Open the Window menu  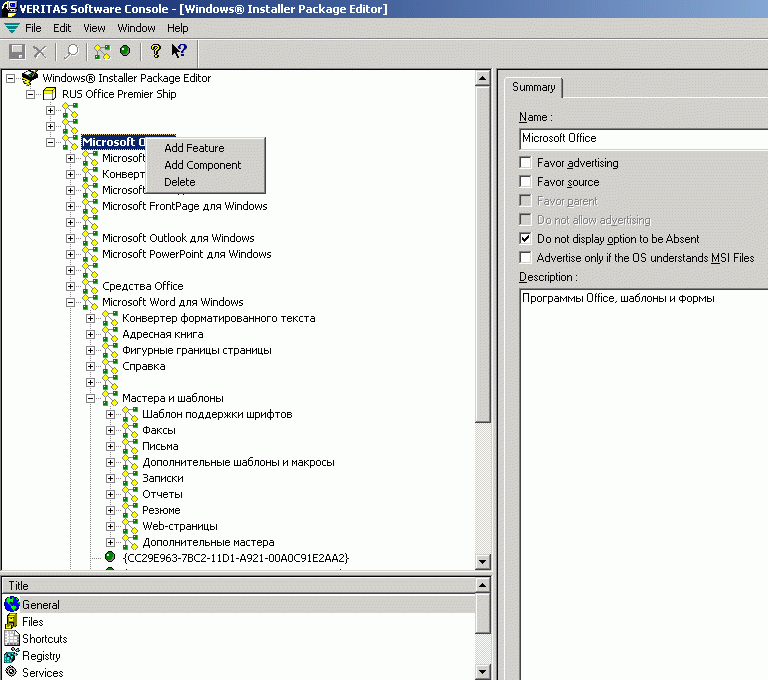pos(136,28)
